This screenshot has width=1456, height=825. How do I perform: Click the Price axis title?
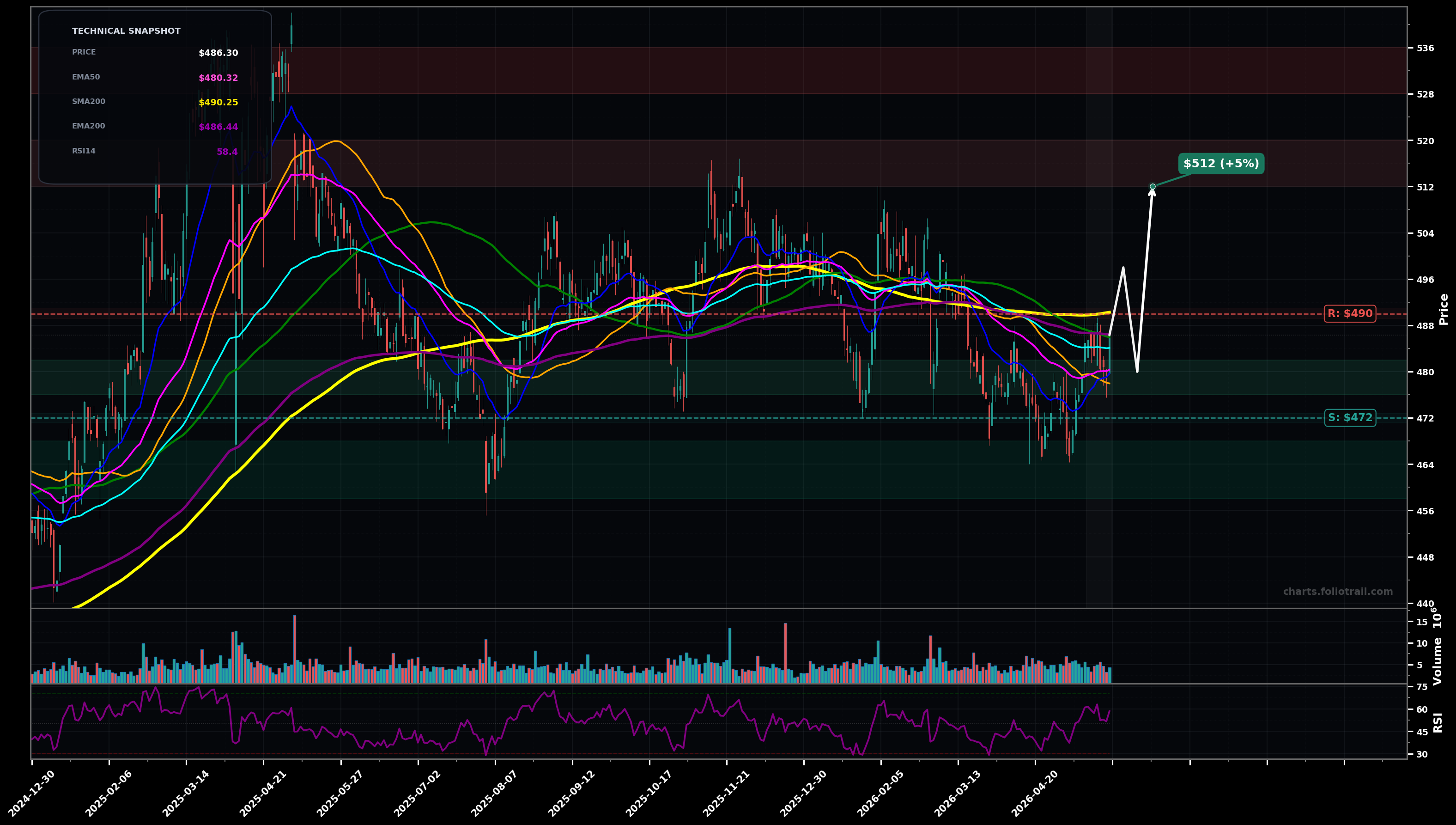coord(1444,309)
